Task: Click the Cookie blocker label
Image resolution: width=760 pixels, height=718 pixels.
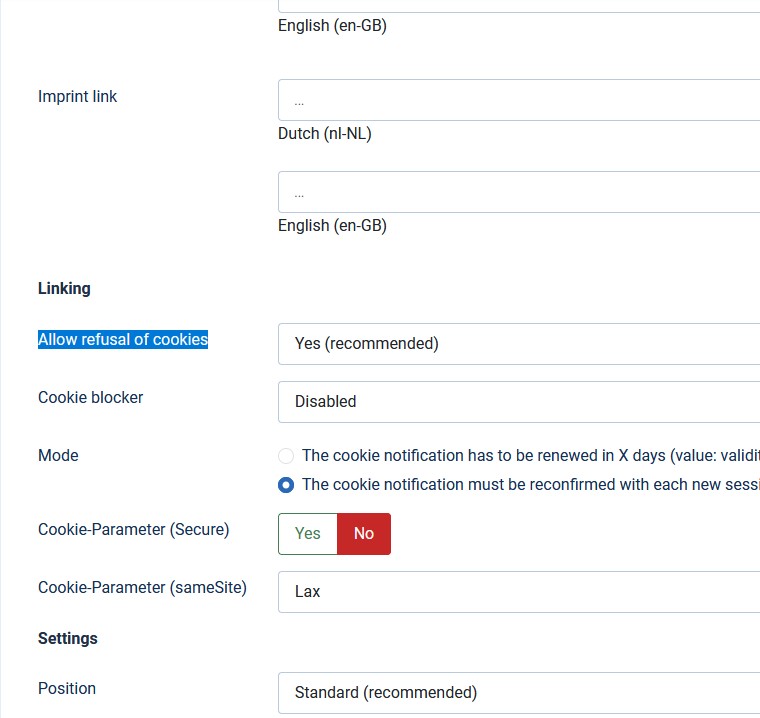Action: tap(91, 398)
